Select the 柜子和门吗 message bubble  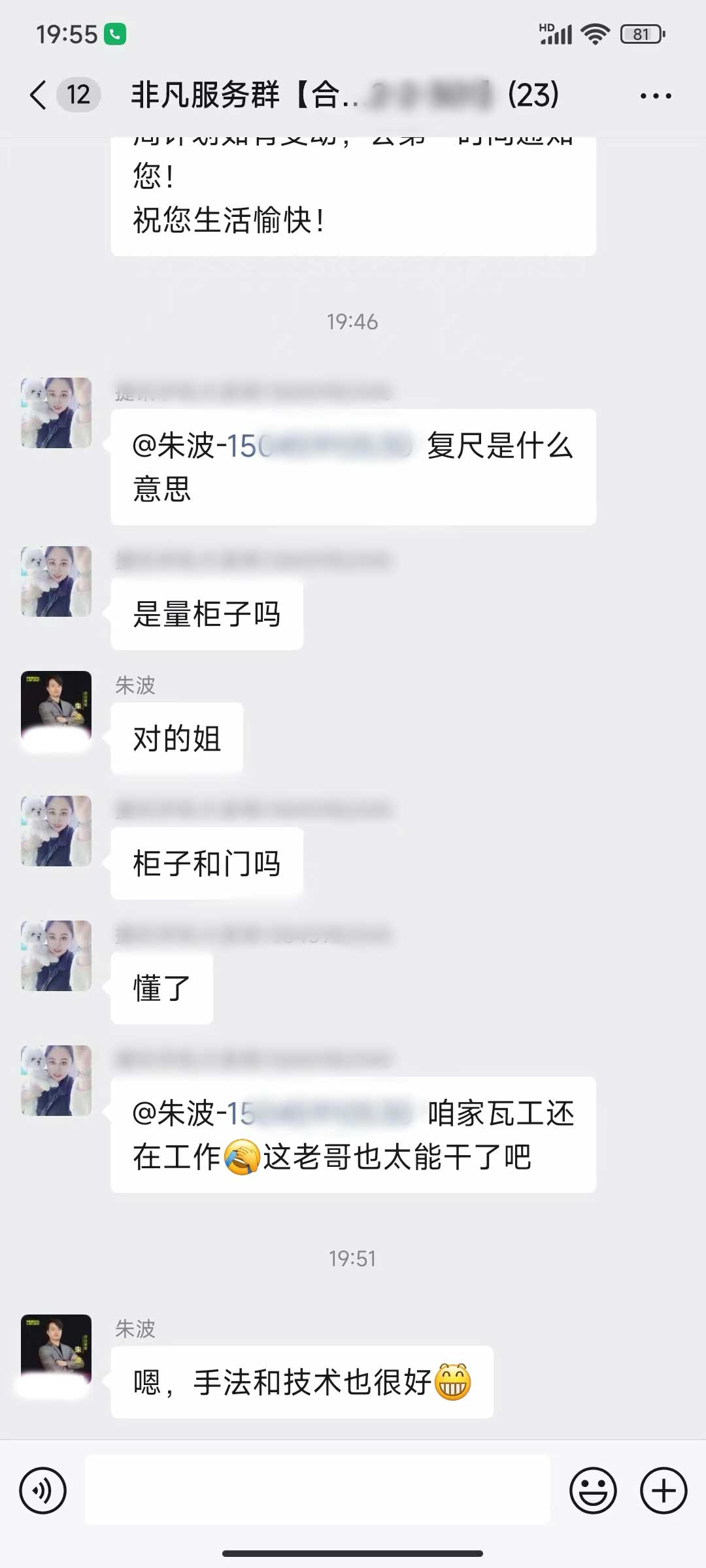point(207,863)
